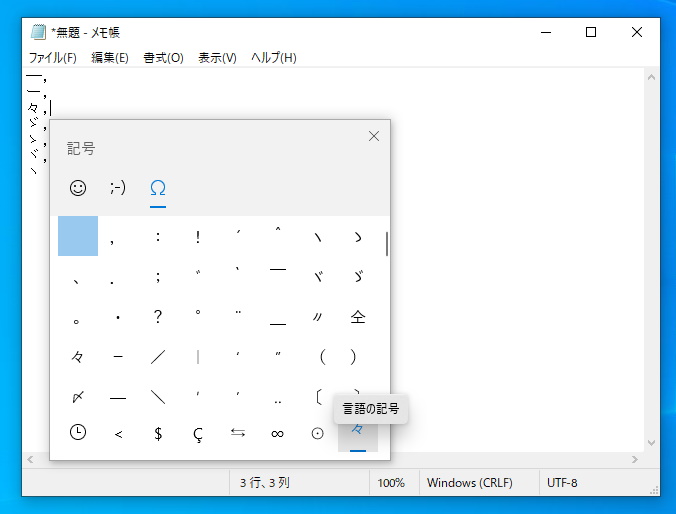Viewport: 676px width, 514px height.
Task: Maximize the メモ帳 window
Action: coord(591,32)
